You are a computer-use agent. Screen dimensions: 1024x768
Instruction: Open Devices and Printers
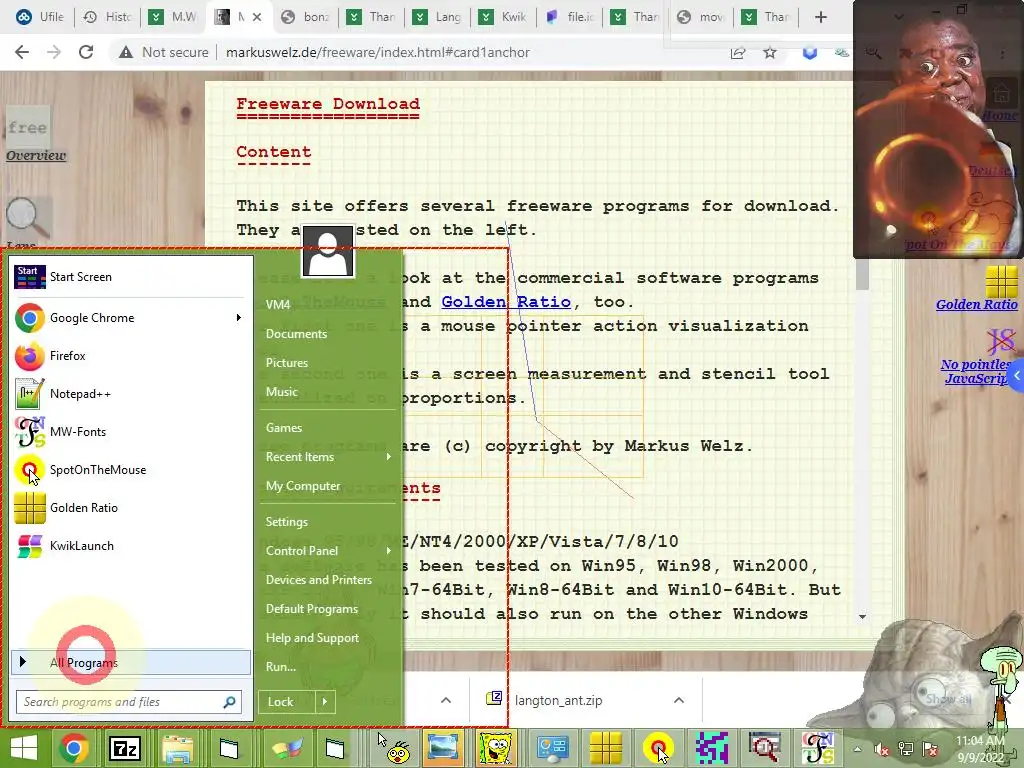click(x=319, y=580)
